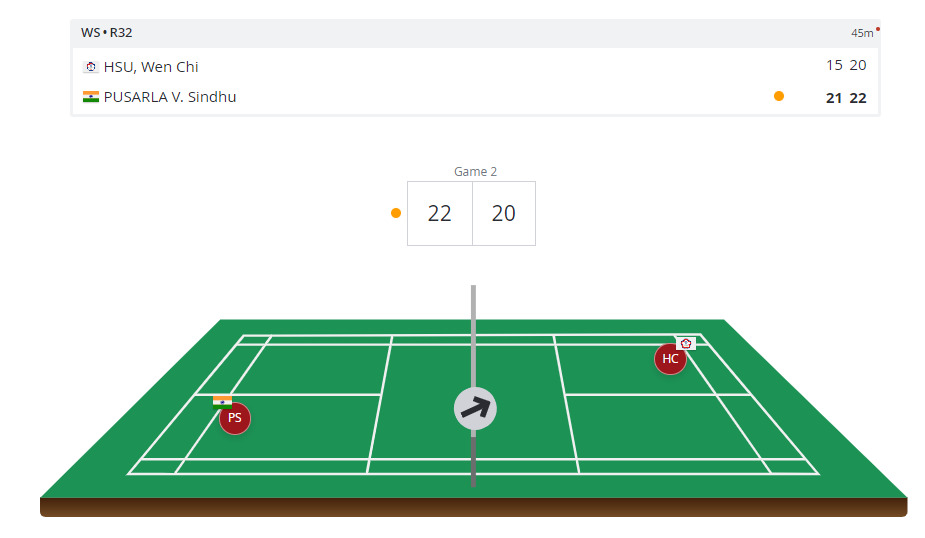
Task: Click the India flag beside PUSARLA V. Sindhu
Action: (91, 97)
